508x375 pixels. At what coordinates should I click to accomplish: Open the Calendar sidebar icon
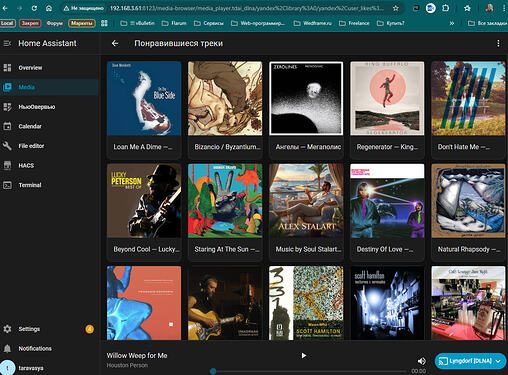pos(7,126)
